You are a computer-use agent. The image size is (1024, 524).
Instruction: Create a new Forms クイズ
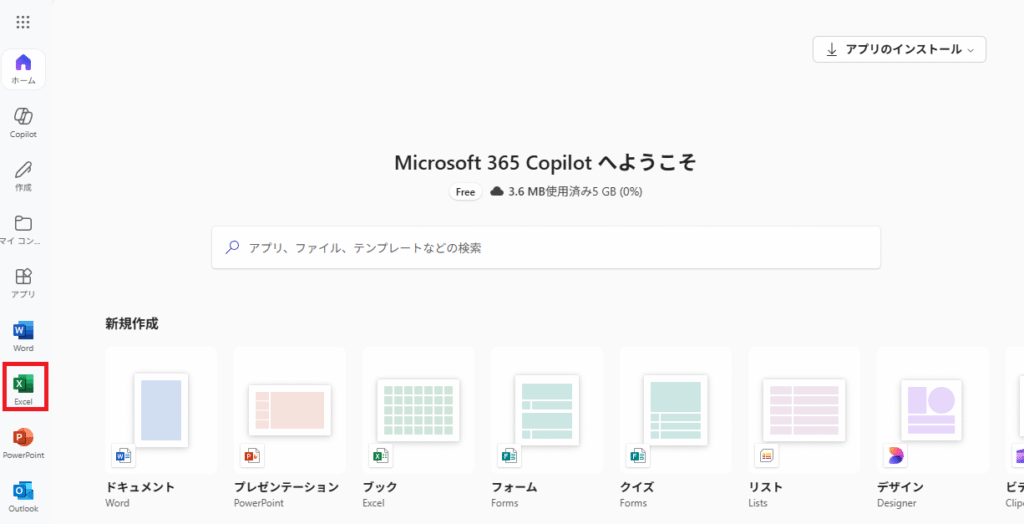click(675, 429)
